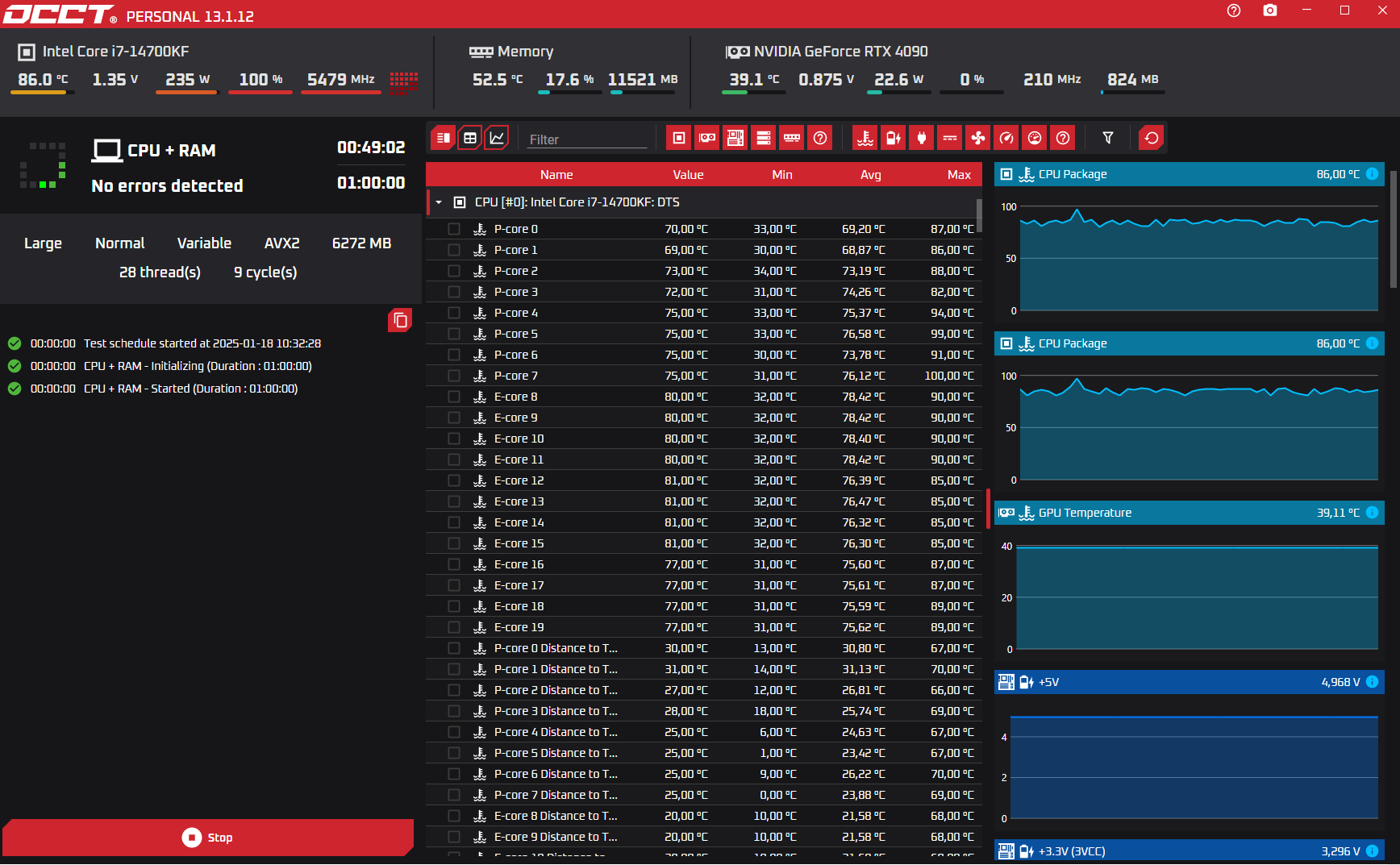Open help from the title bar
Image resolution: width=1400 pixels, height=865 pixels.
tap(1234, 10)
